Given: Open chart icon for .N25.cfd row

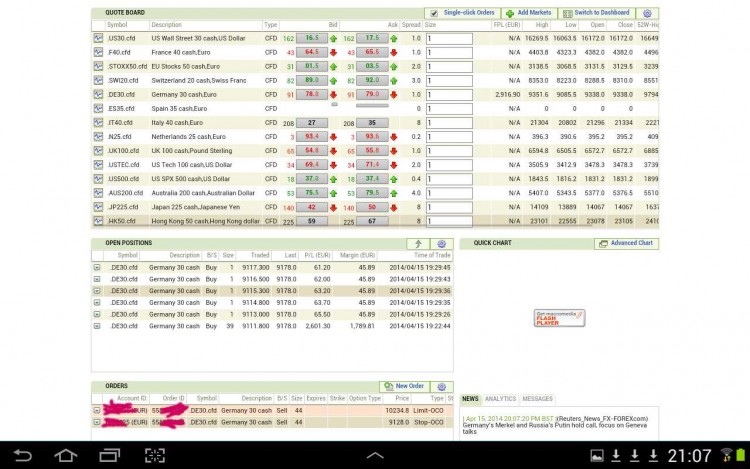Looking at the screenshot, I should pyautogui.click(x=98, y=137).
